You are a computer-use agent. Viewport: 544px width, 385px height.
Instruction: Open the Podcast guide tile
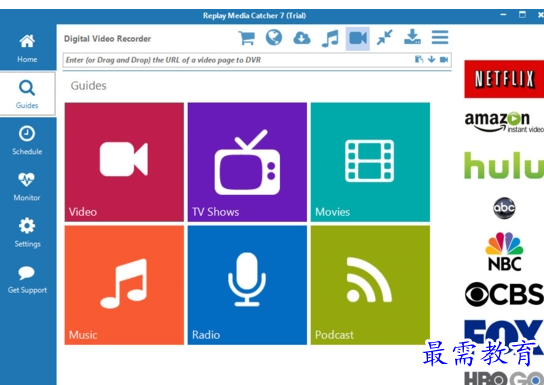[370, 285]
